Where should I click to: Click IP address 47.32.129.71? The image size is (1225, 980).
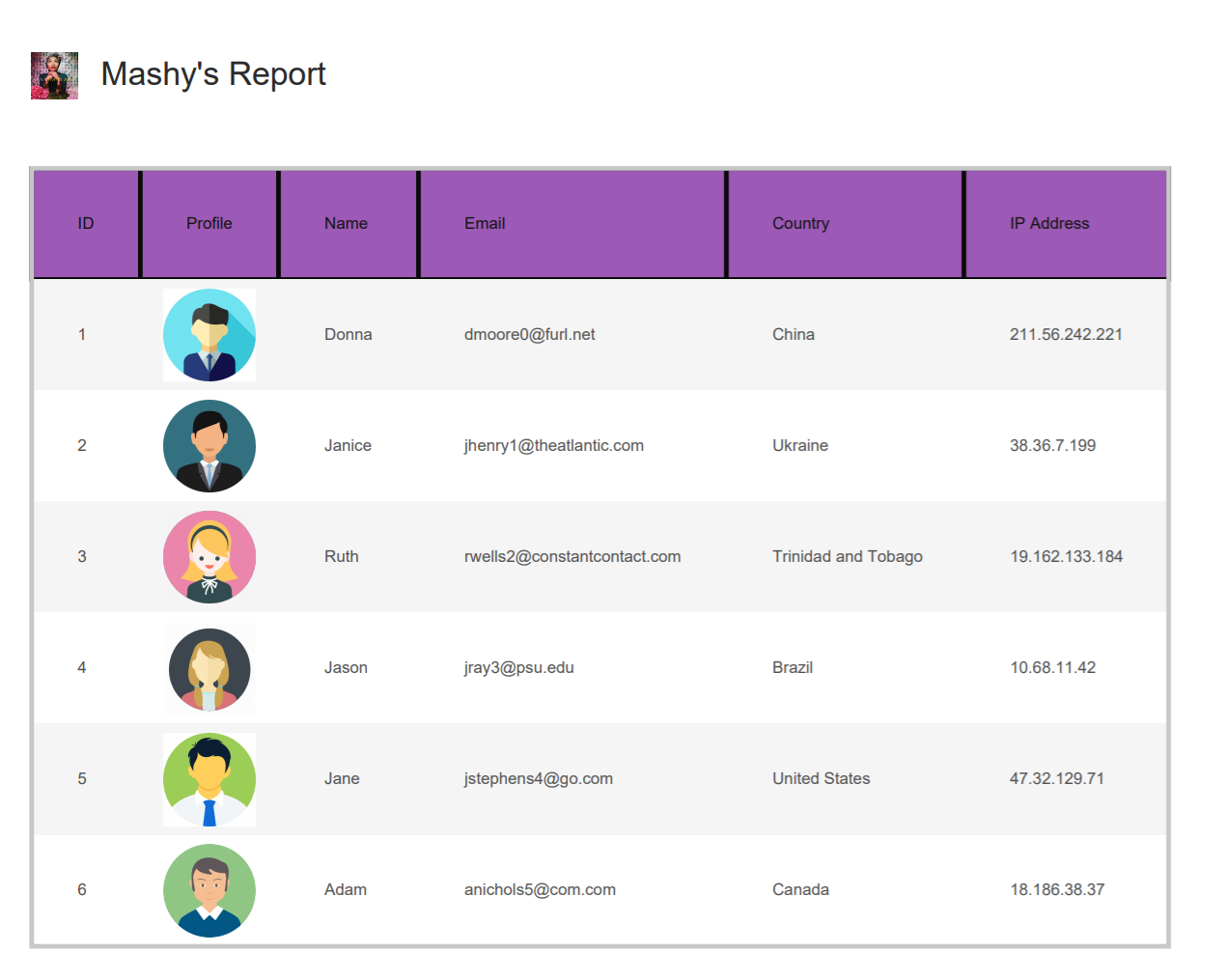click(x=1057, y=779)
